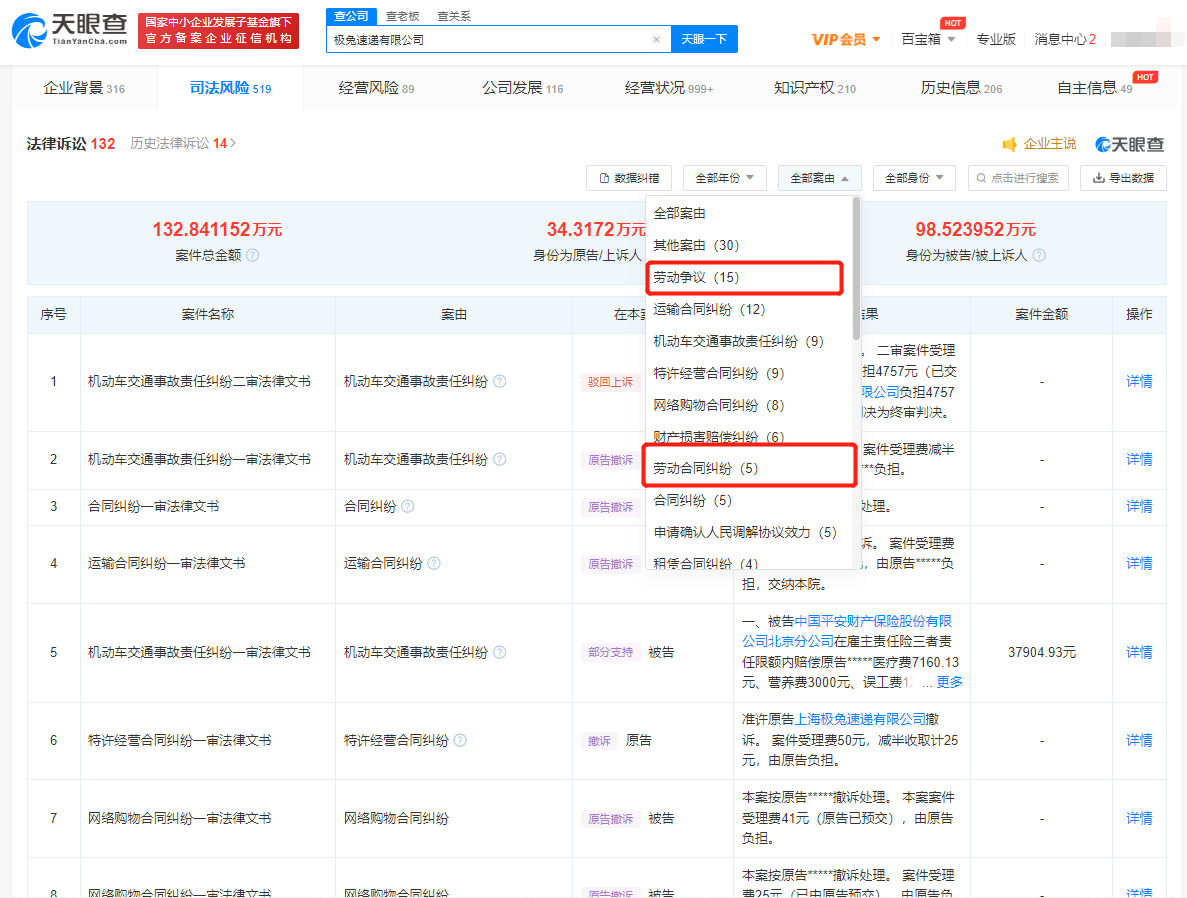Open the 专业版 link
This screenshot has width=1187, height=898.
click(995, 39)
